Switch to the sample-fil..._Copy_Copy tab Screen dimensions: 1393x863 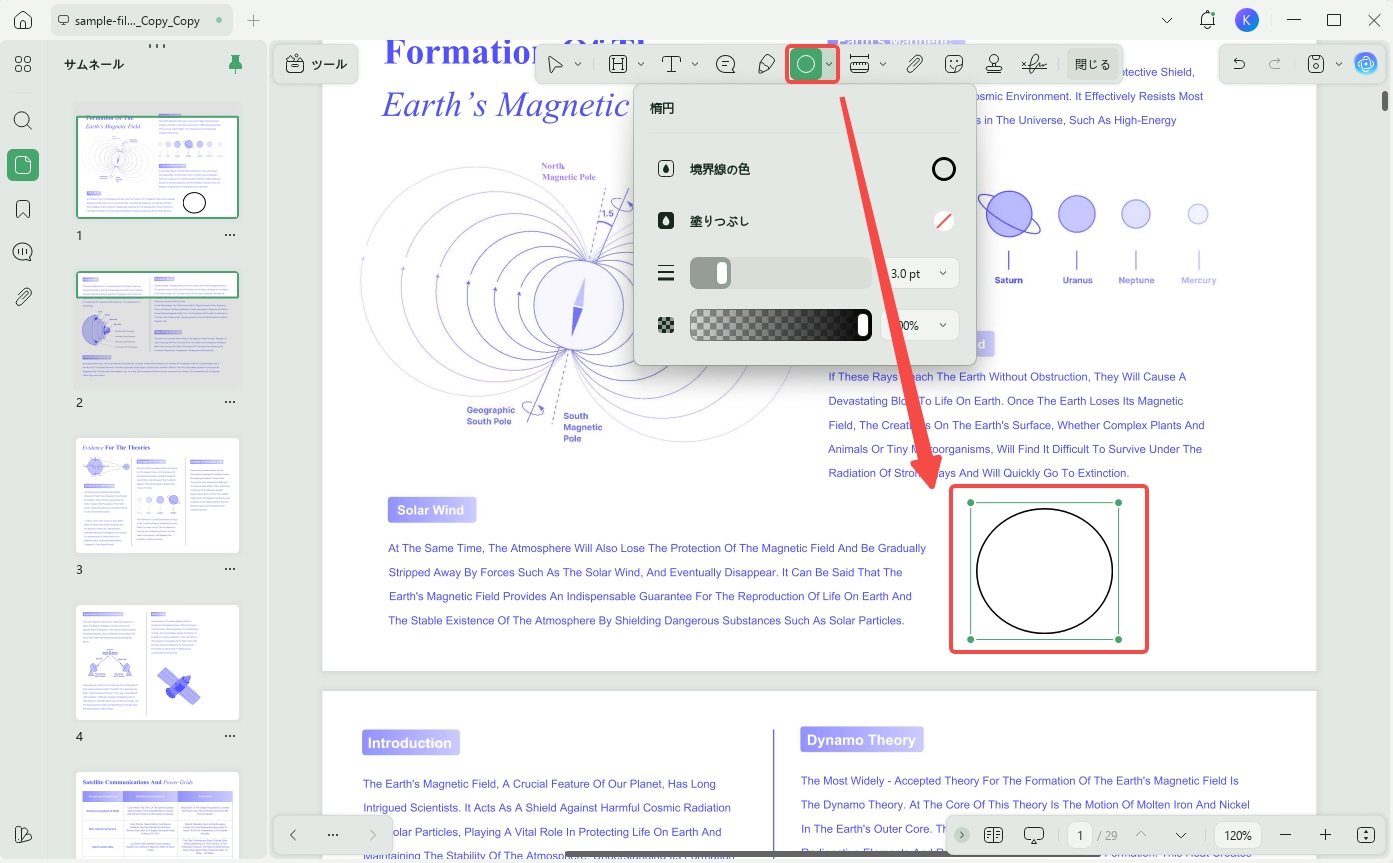click(x=129, y=20)
